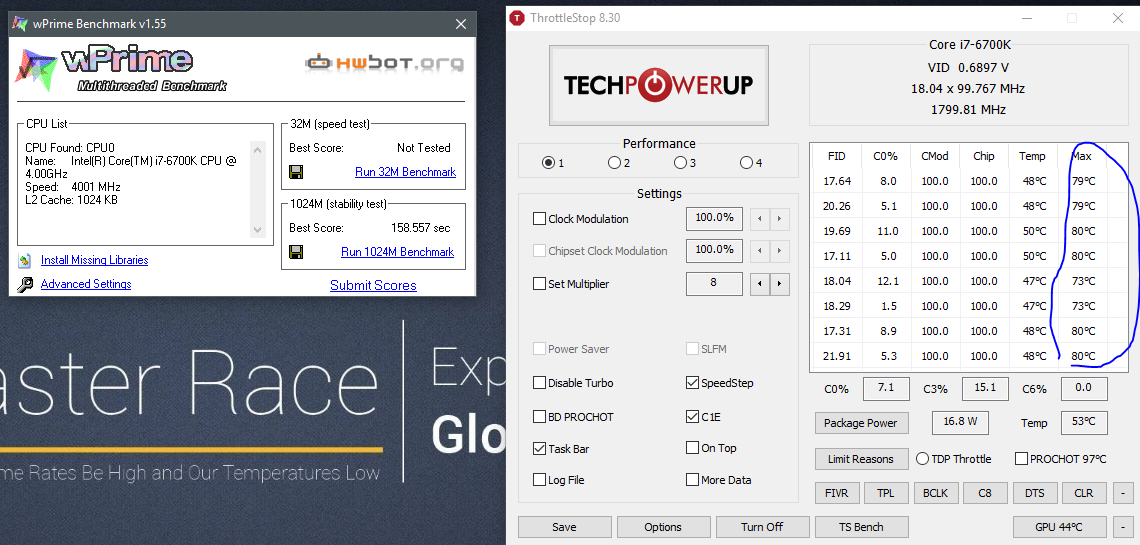Click the floppy disk icon for 1024M score

[296, 252]
